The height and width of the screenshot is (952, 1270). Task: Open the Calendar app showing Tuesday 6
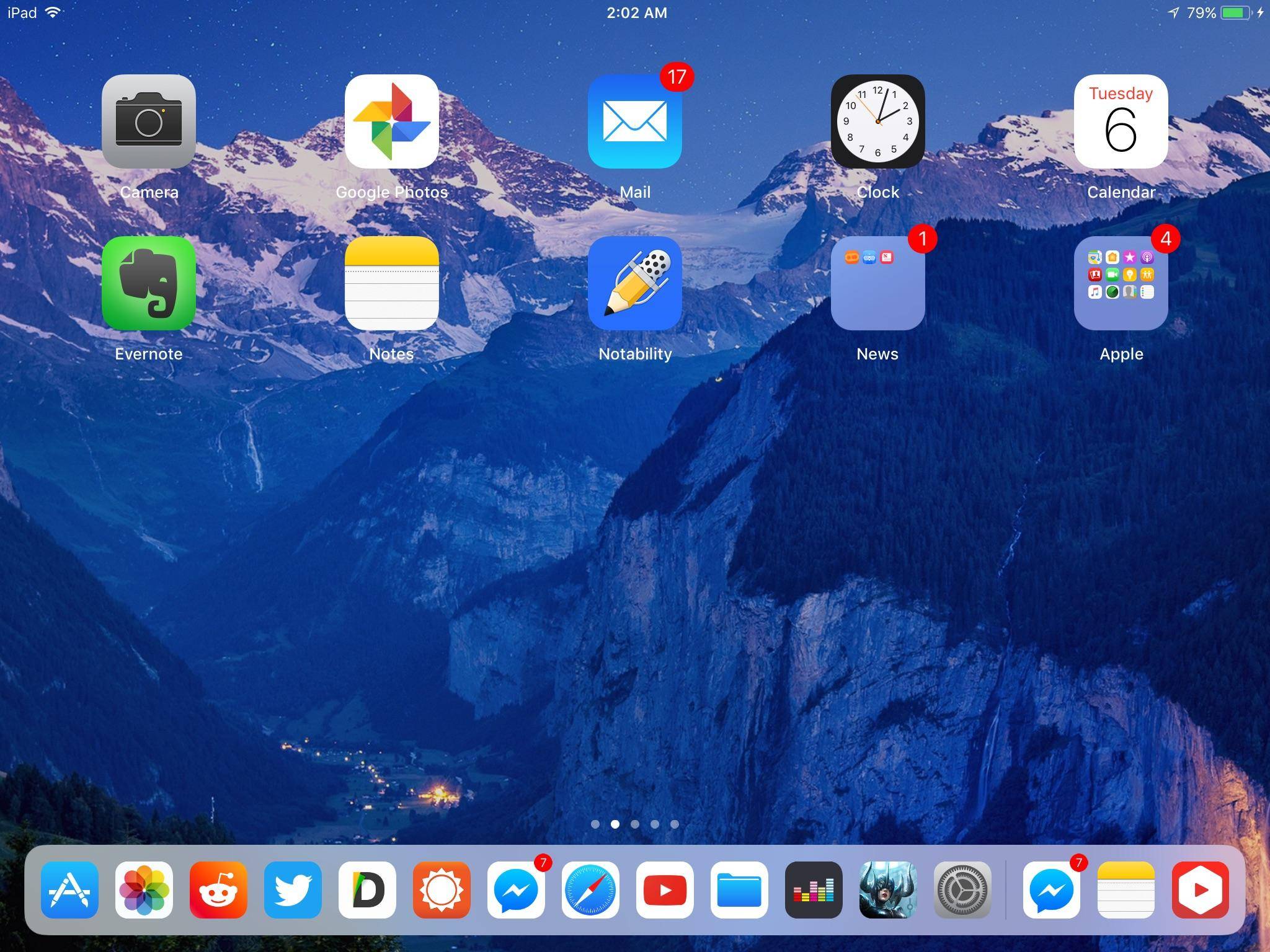pos(1121,121)
